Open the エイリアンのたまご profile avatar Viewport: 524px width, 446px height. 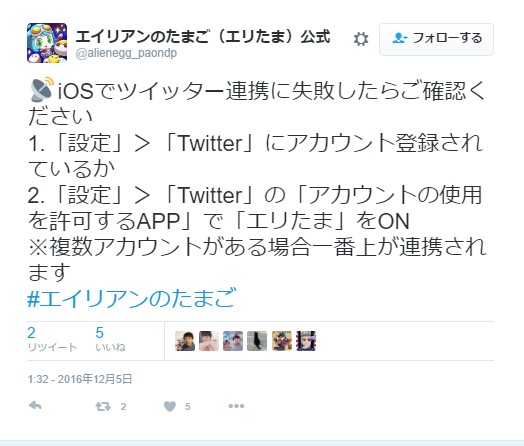pos(47,43)
